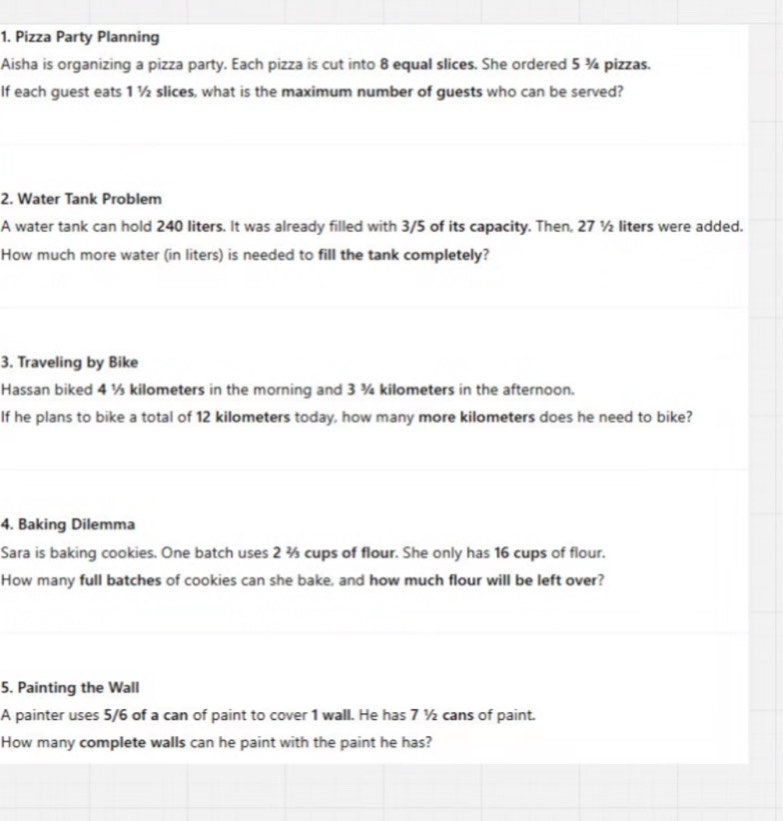Click the '2. Water Tank Problem' heading
This screenshot has height=821, width=783.
(81, 199)
